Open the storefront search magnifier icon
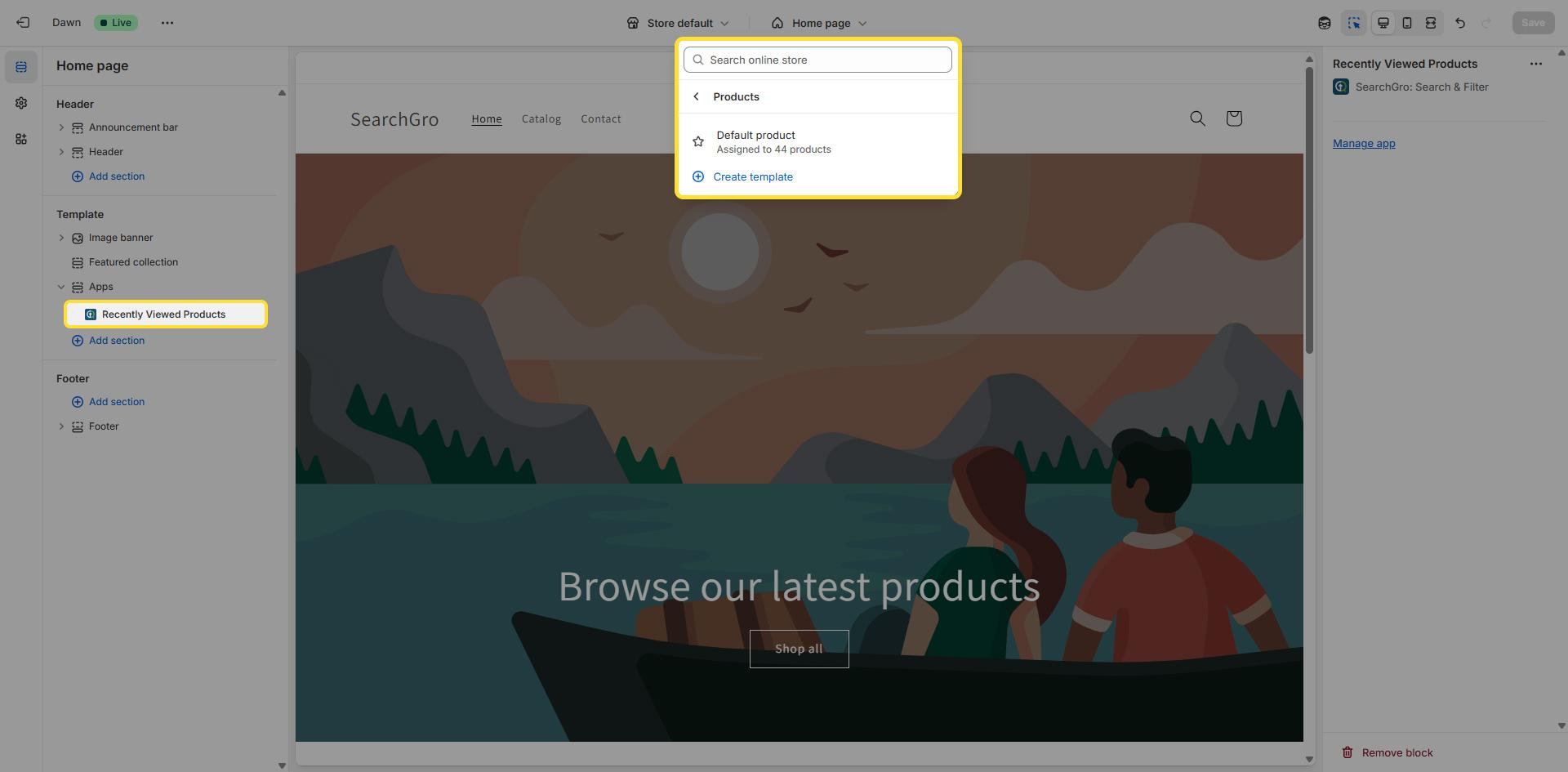The width and height of the screenshot is (1568, 772). (1197, 118)
